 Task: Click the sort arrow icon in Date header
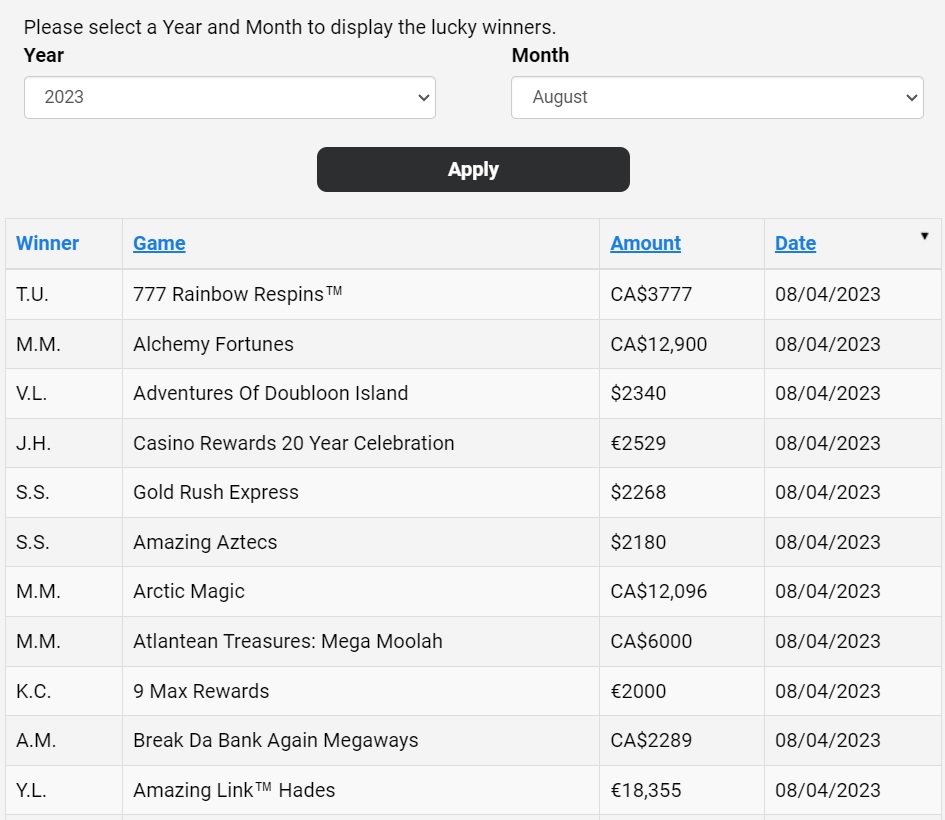pyautogui.click(x=924, y=236)
